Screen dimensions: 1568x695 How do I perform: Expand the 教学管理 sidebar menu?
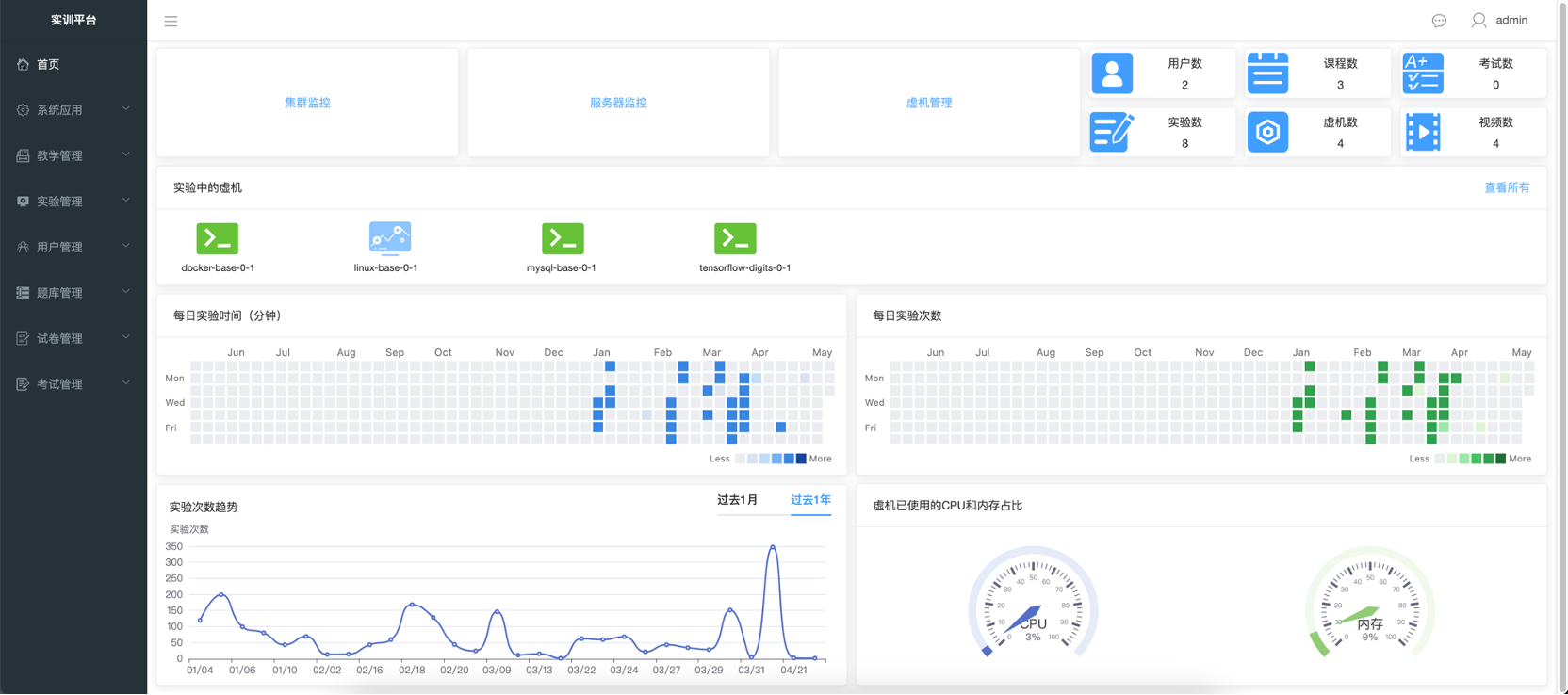tap(73, 155)
